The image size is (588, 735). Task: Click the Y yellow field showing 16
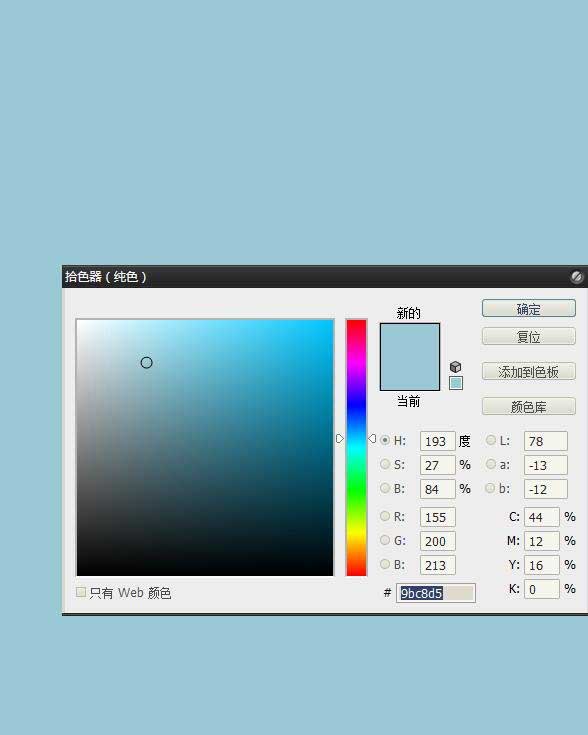point(542,565)
